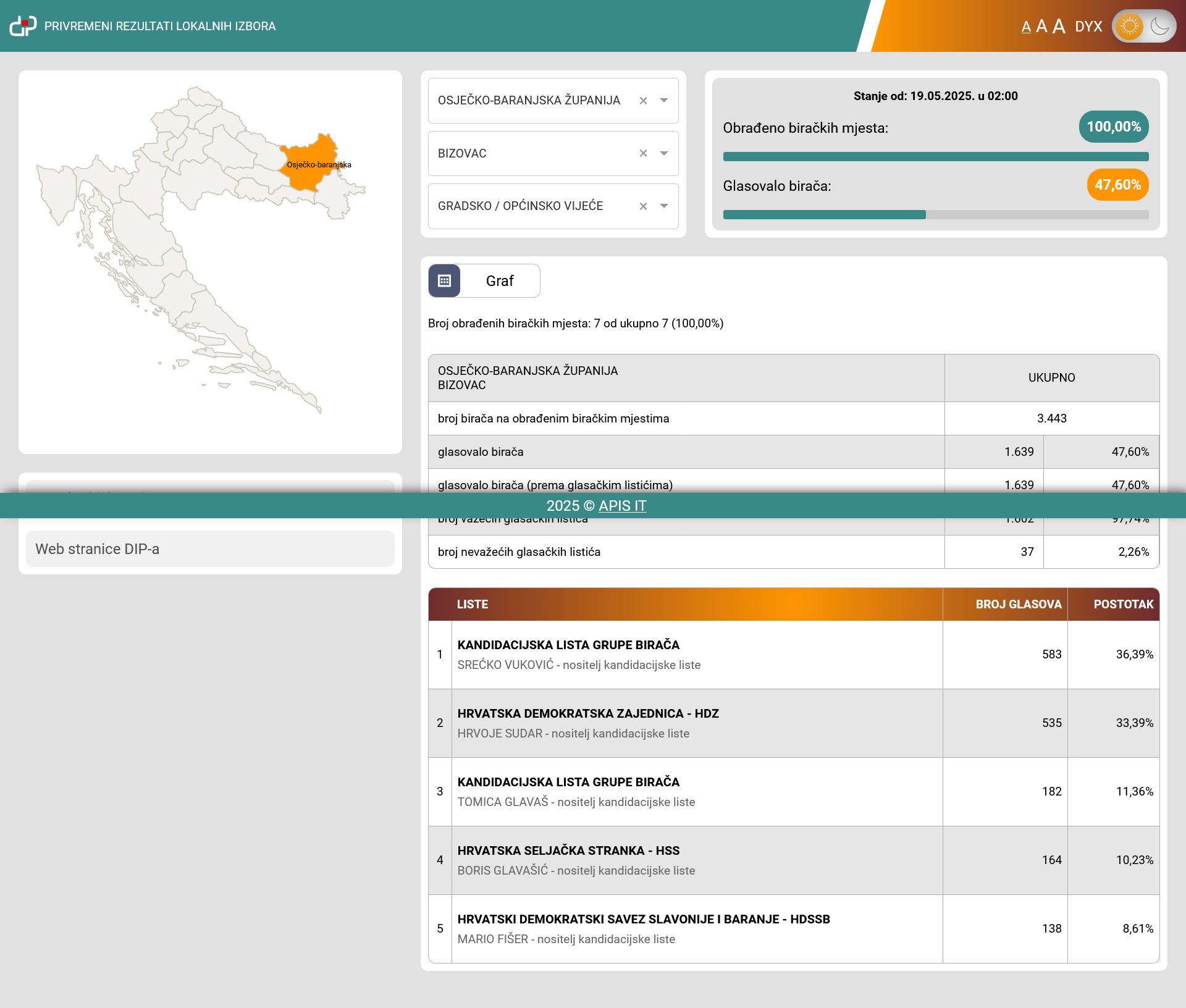Viewport: 1186px width, 1008px height.
Task: Open the APIS IT footer link
Action: [622, 506]
